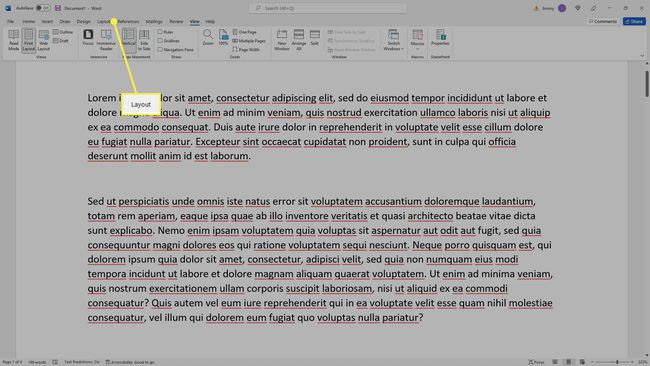Click the Macros button icon
650x366 pixels.
[x=417, y=35]
